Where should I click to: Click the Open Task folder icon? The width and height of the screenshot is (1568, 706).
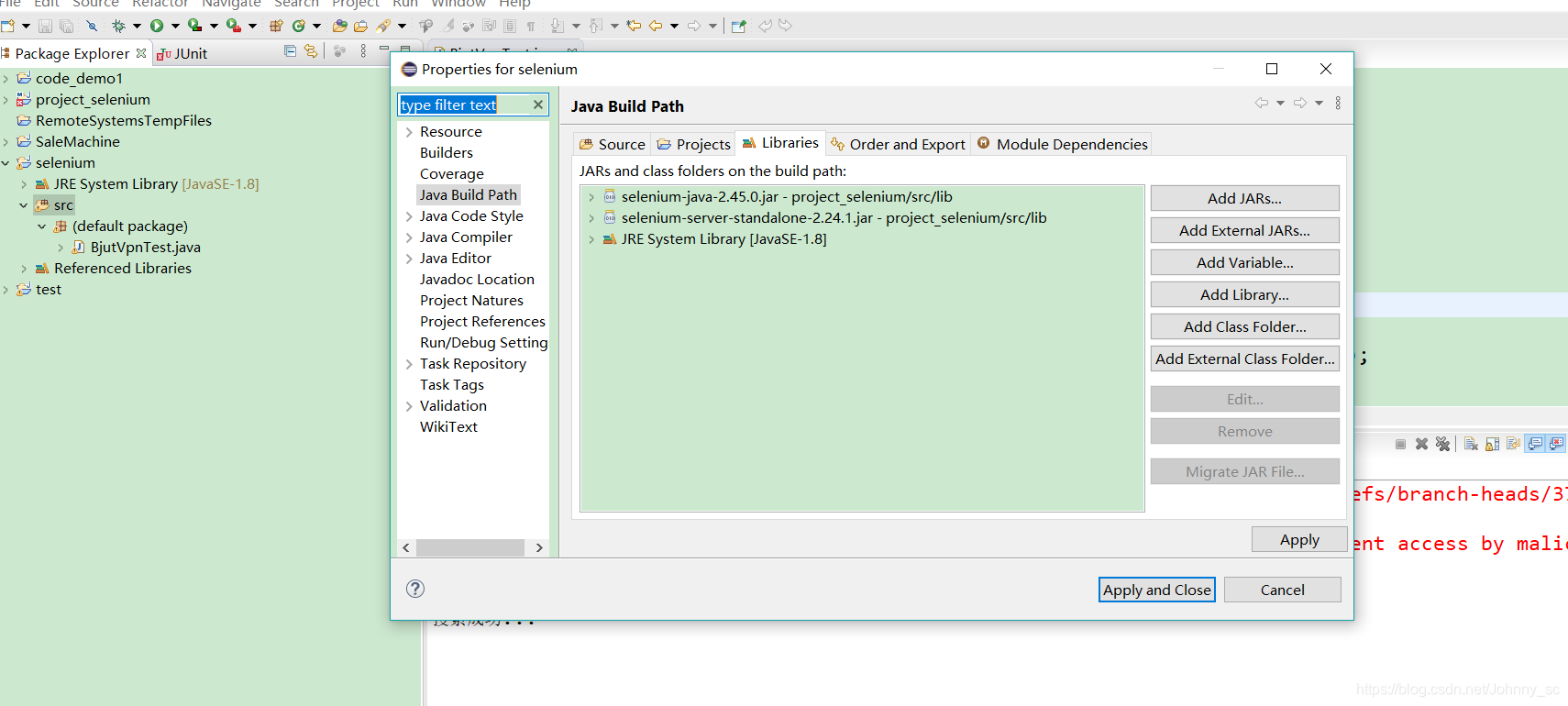tap(360, 26)
